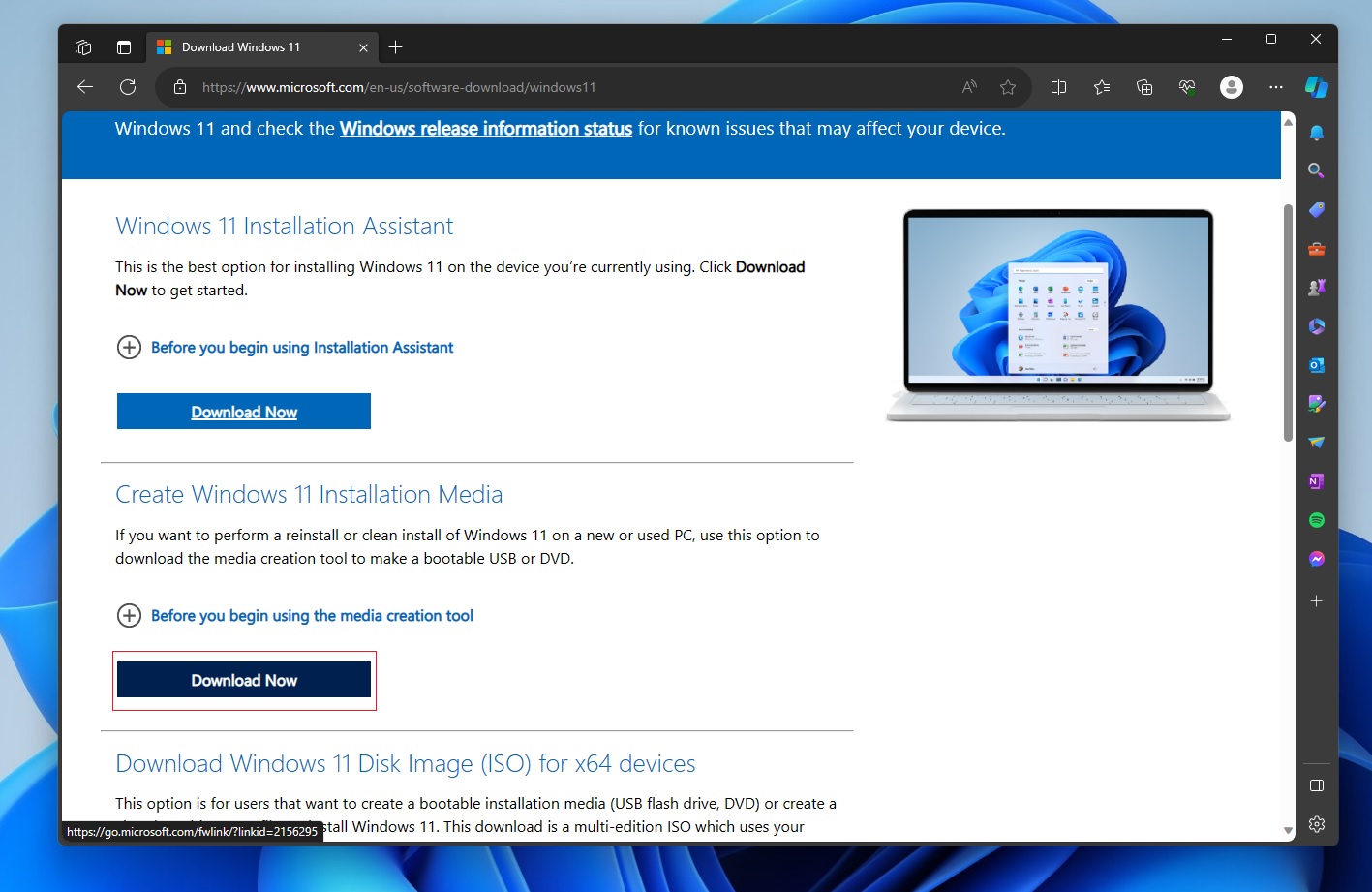
Task: Open Spotify from the sidebar
Action: click(1316, 519)
